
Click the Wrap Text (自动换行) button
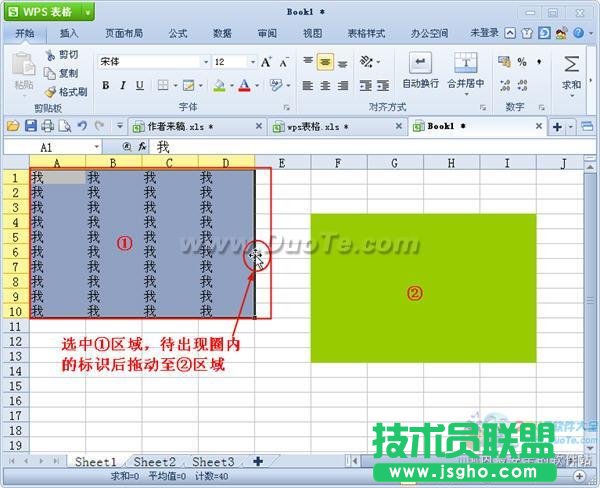coord(420,70)
